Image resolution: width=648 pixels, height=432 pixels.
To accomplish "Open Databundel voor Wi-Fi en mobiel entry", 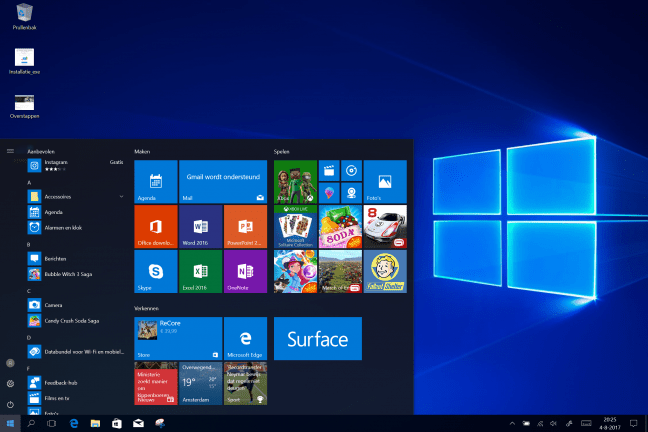I will (76, 352).
